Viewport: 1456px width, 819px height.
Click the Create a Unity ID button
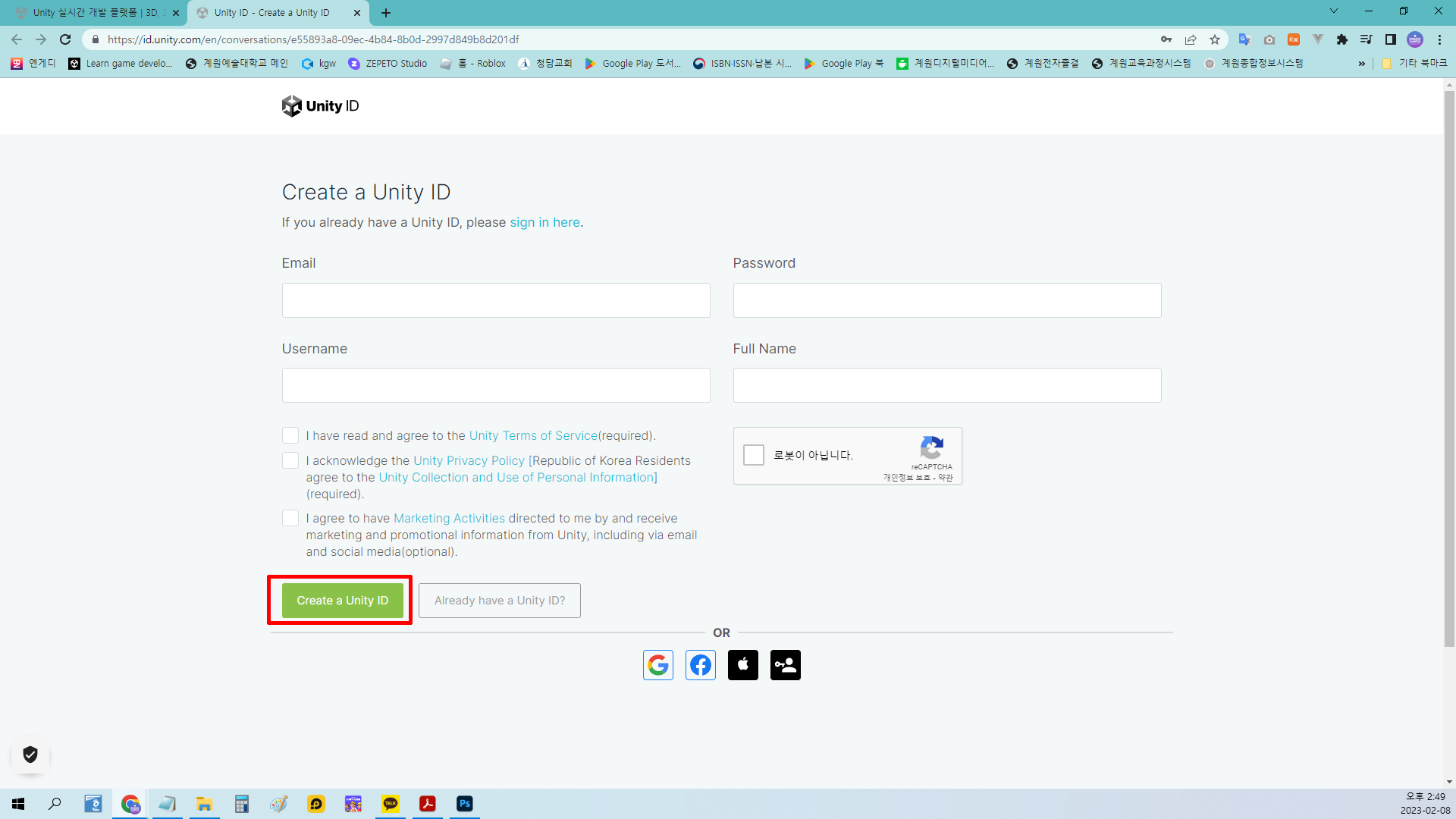coord(343,601)
